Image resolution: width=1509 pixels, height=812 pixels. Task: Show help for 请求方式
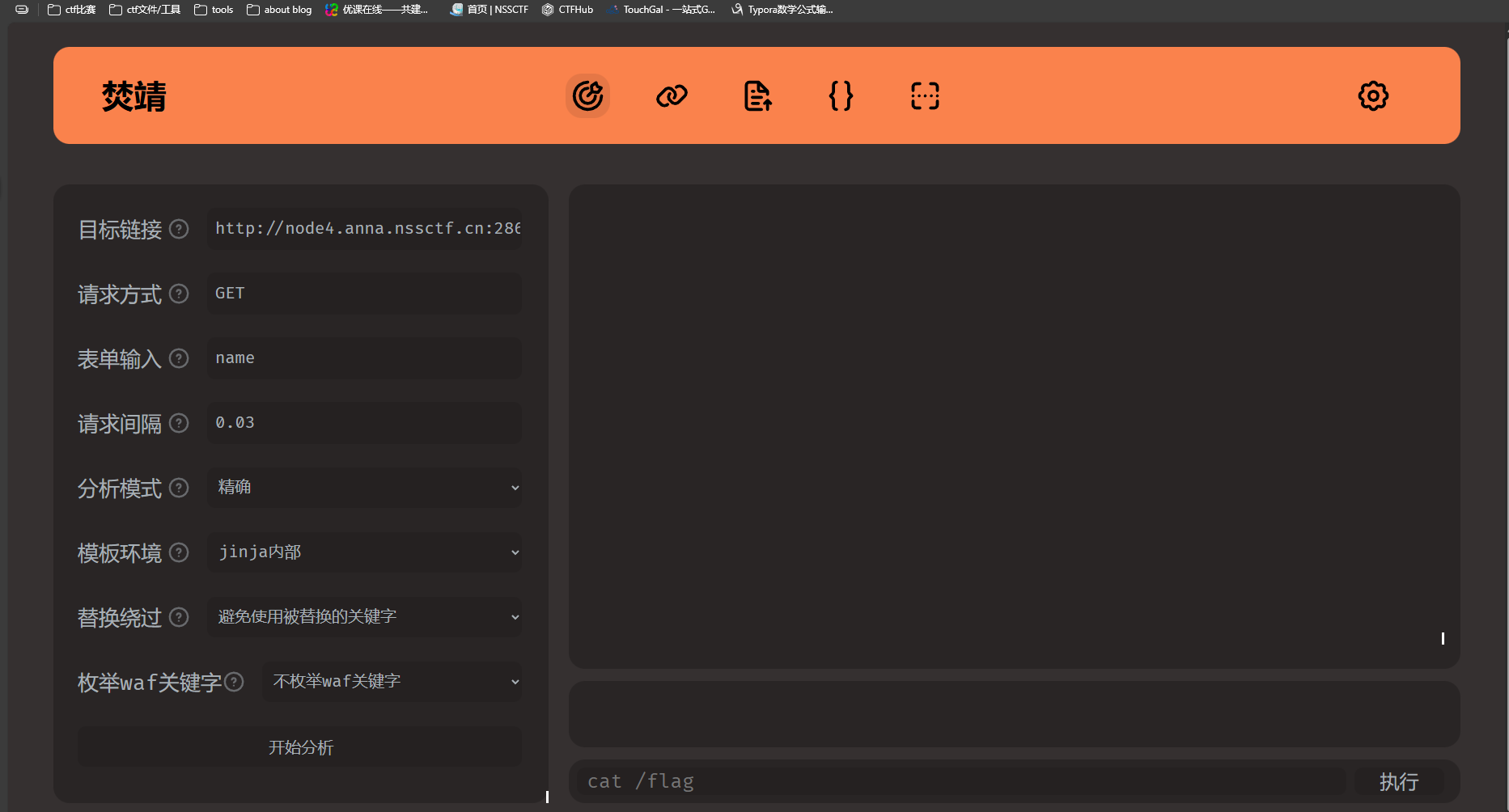point(179,294)
